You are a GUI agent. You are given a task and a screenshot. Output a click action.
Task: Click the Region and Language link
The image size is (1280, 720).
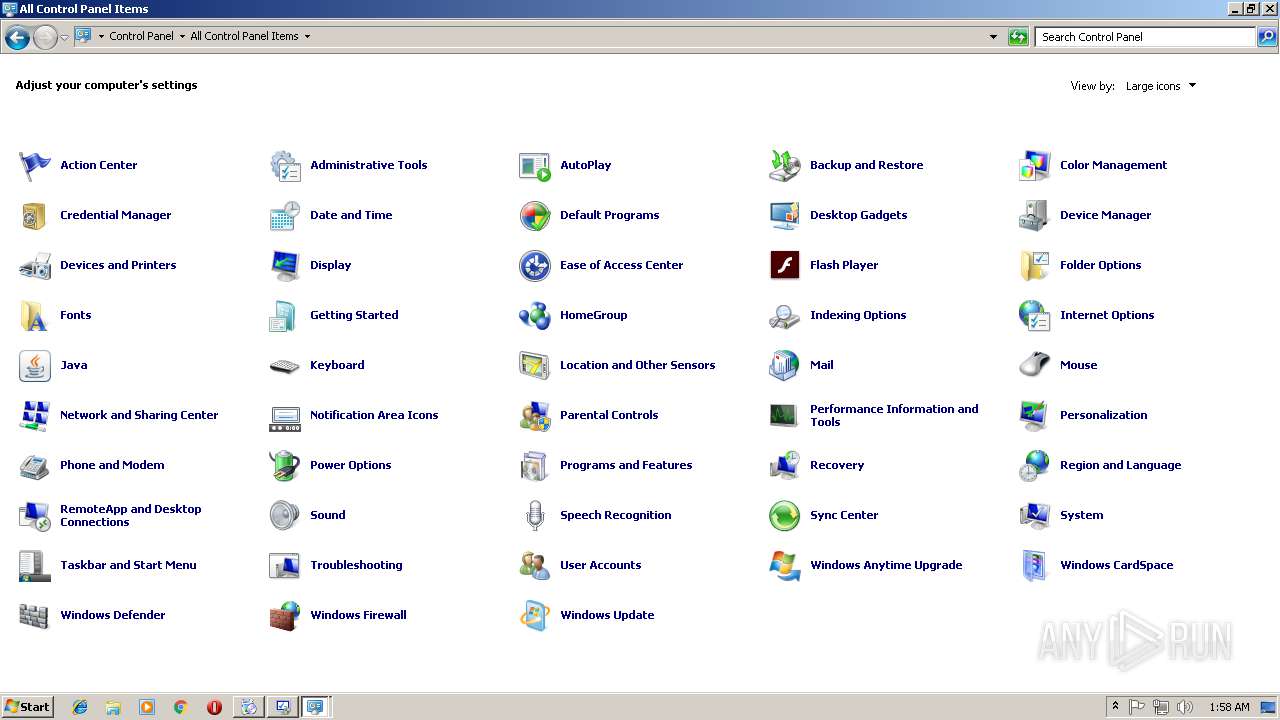(x=1120, y=465)
